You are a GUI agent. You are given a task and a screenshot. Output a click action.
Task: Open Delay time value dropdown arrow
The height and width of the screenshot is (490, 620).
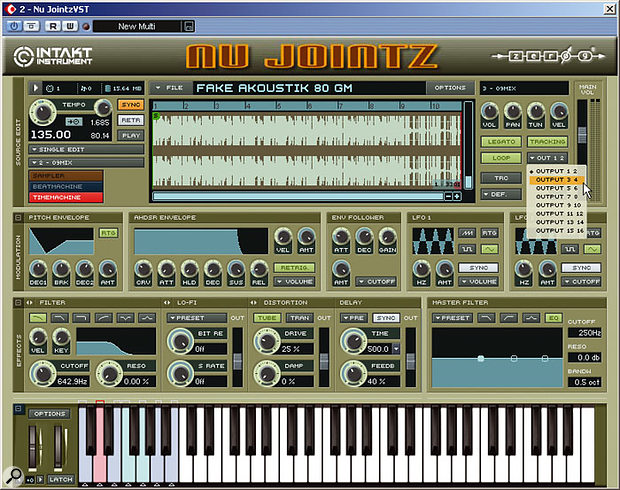[x=396, y=349]
